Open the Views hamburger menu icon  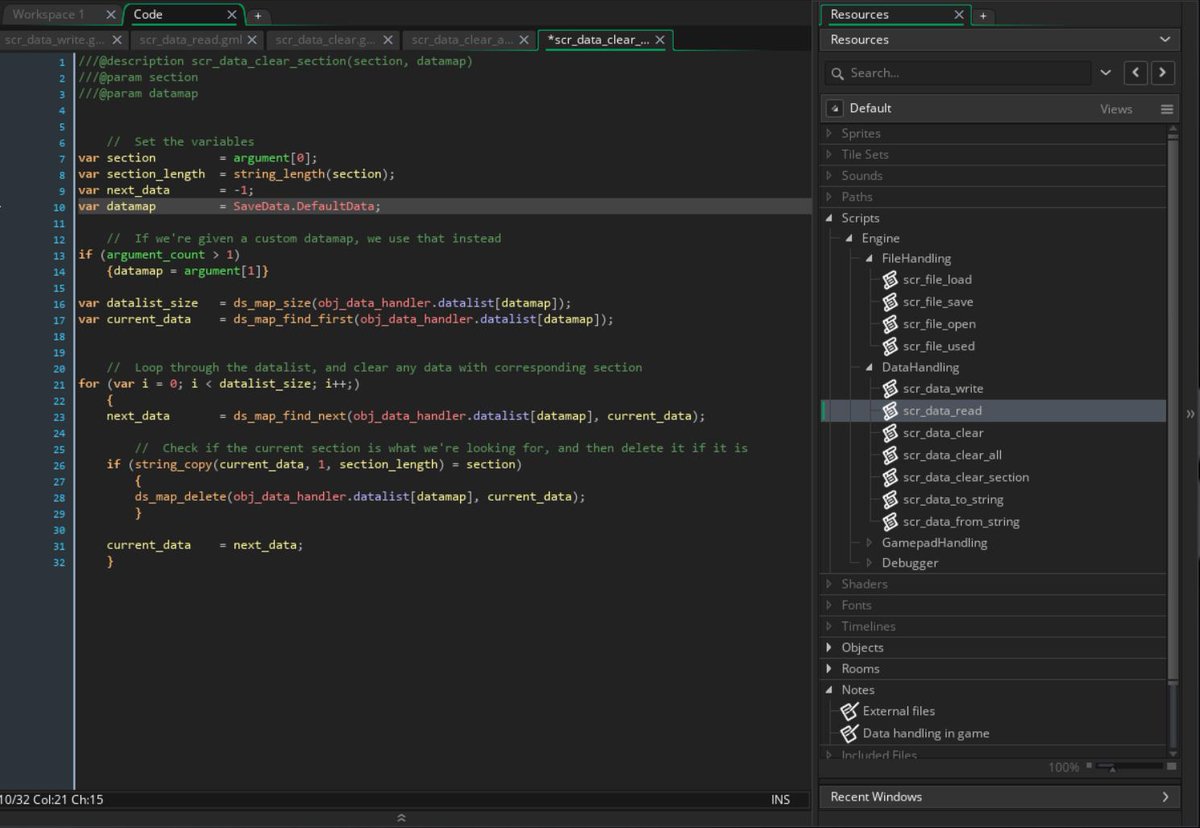pyautogui.click(x=1166, y=109)
